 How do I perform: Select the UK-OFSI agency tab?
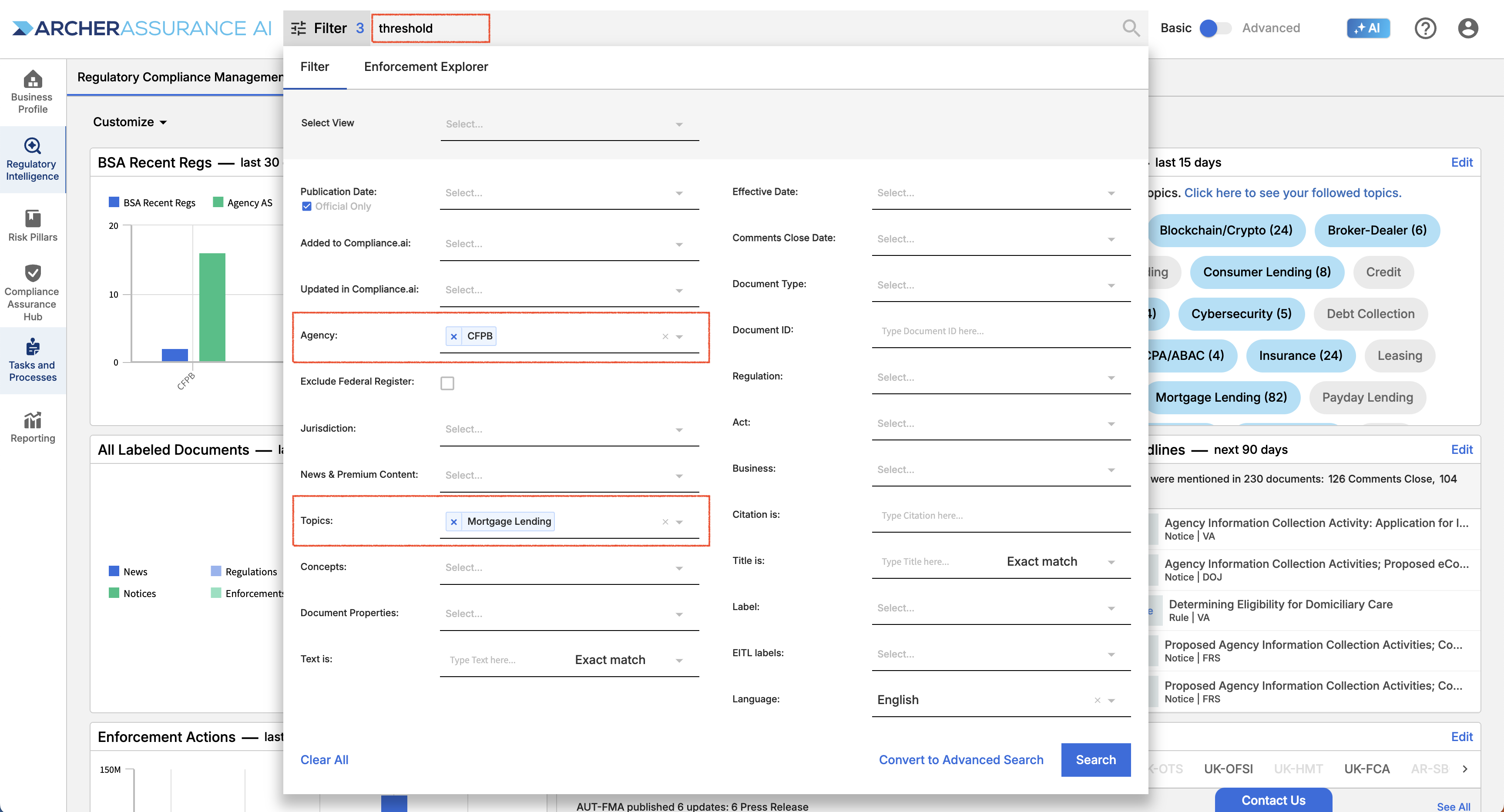(x=1228, y=769)
